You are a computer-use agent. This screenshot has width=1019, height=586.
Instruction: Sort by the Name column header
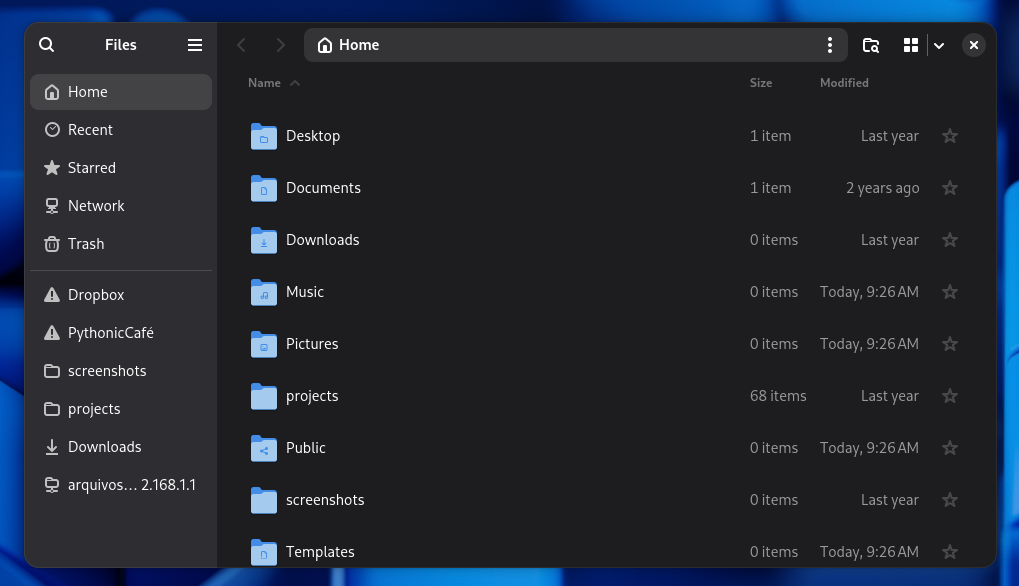click(x=265, y=83)
